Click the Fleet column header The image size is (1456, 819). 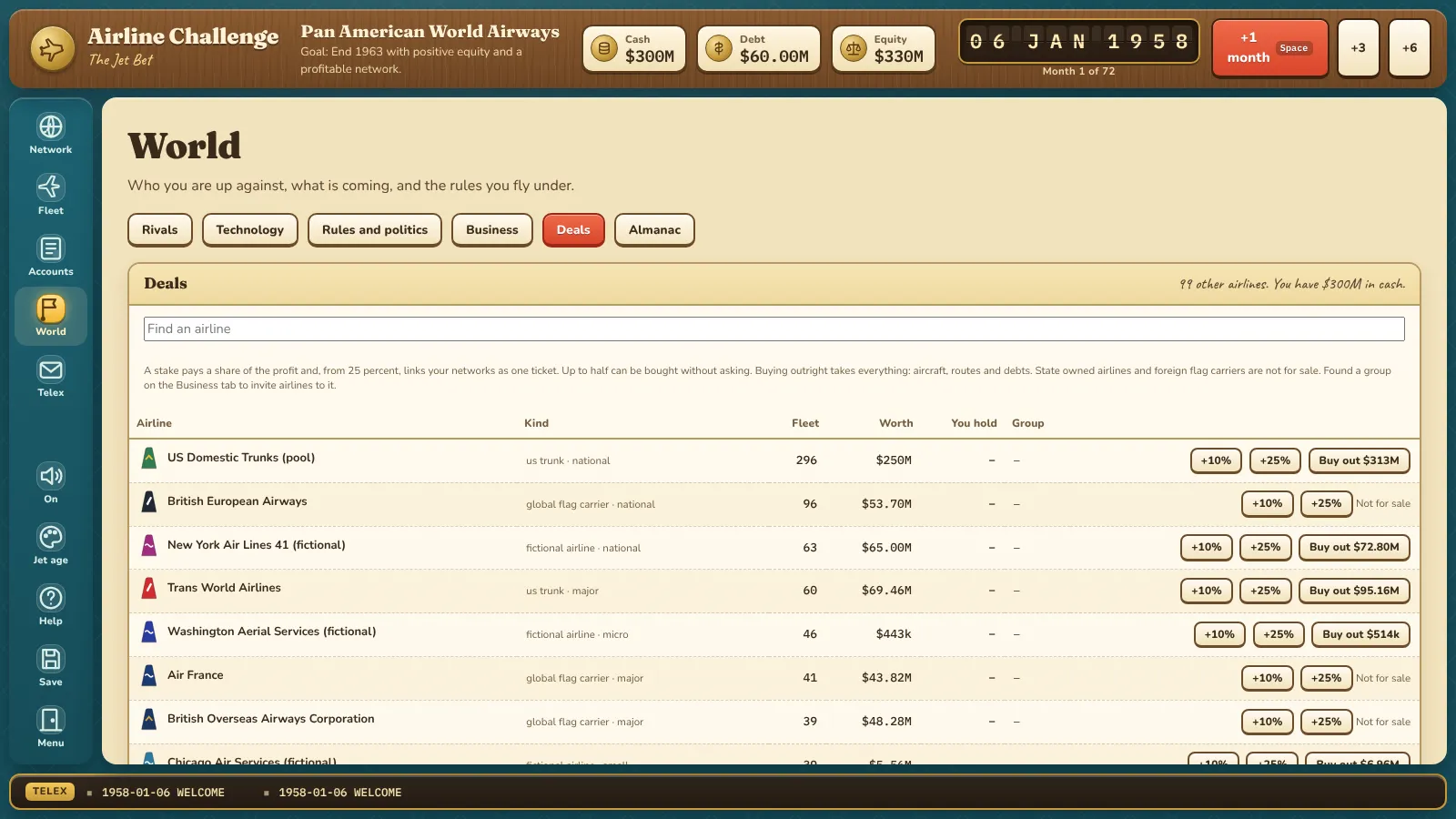click(x=805, y=423)
